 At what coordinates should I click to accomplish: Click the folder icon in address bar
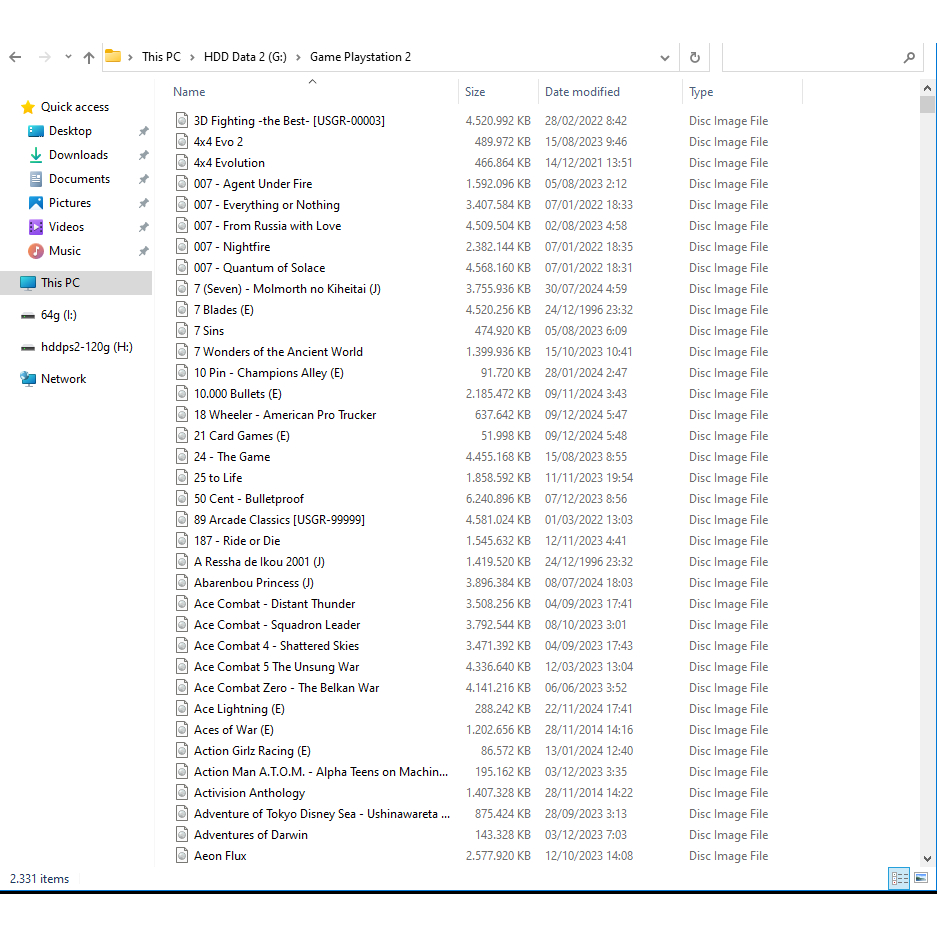click(x=112, y=56)
